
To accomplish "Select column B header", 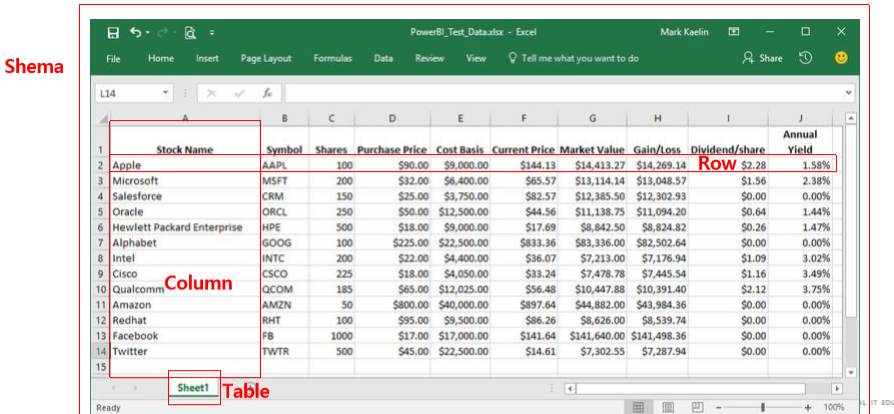I will (x=285, y=119).
